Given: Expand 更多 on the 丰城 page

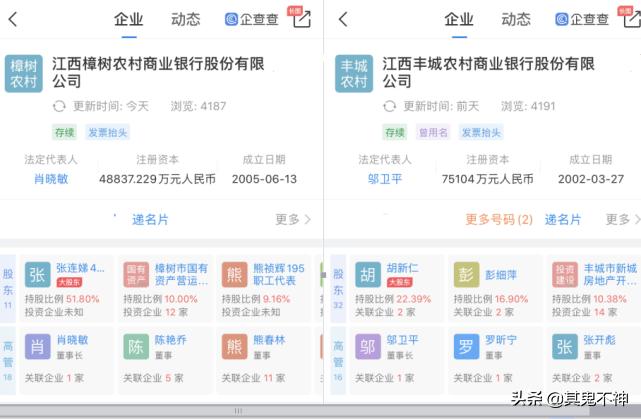Looking at the screenshot, I should pos(622,220).
